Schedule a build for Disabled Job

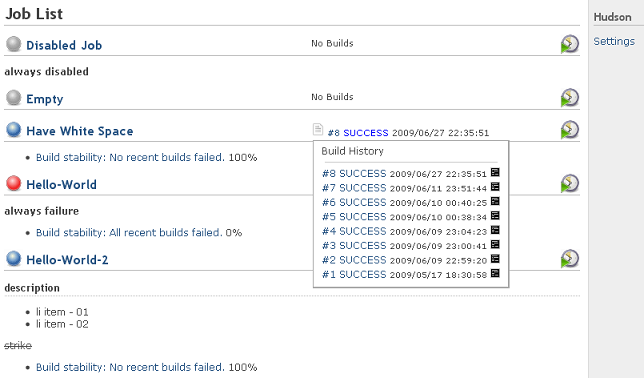pyautogui.click(x=570, y=44)
